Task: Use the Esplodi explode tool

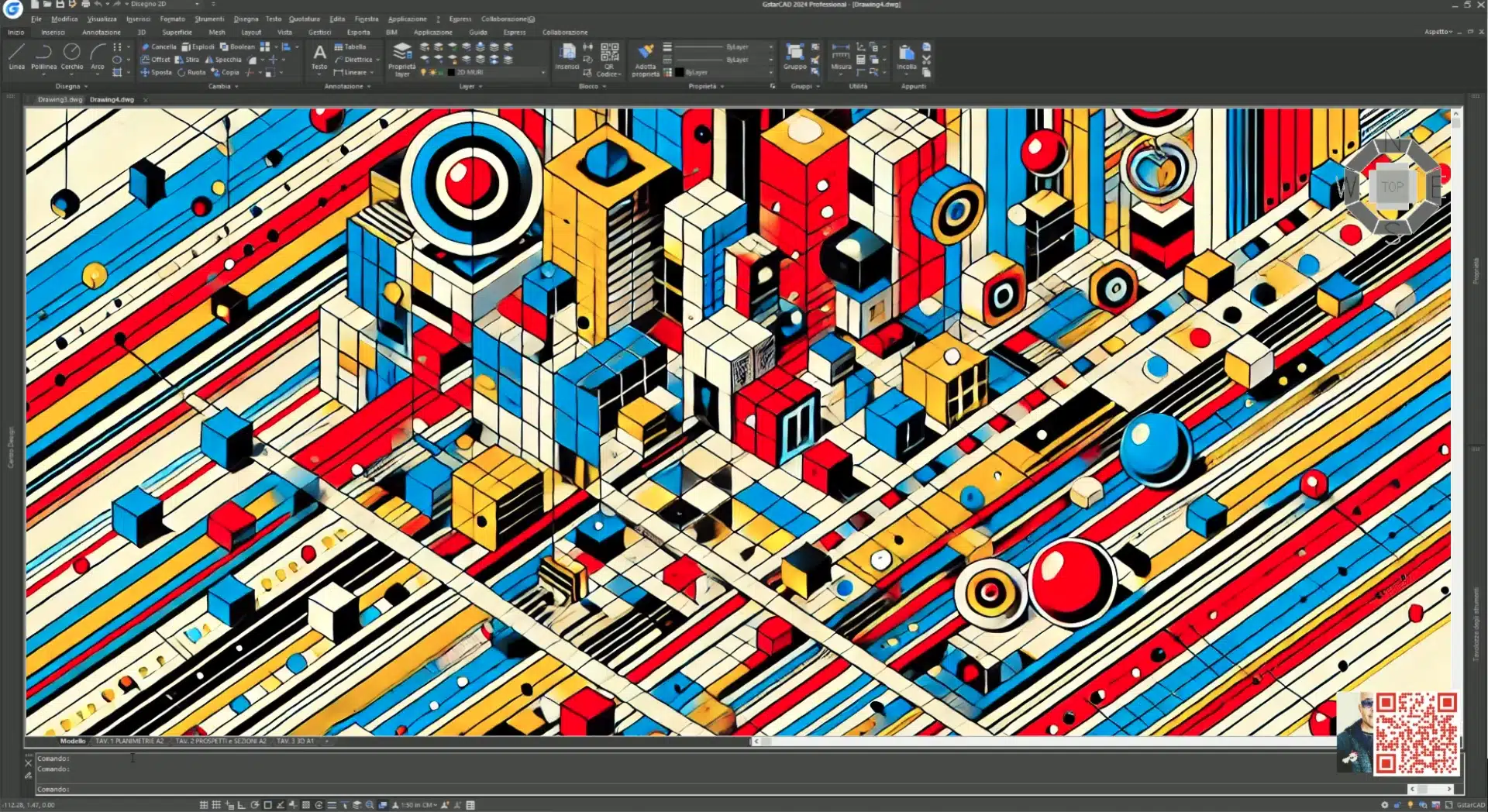Action: point(198,46)
